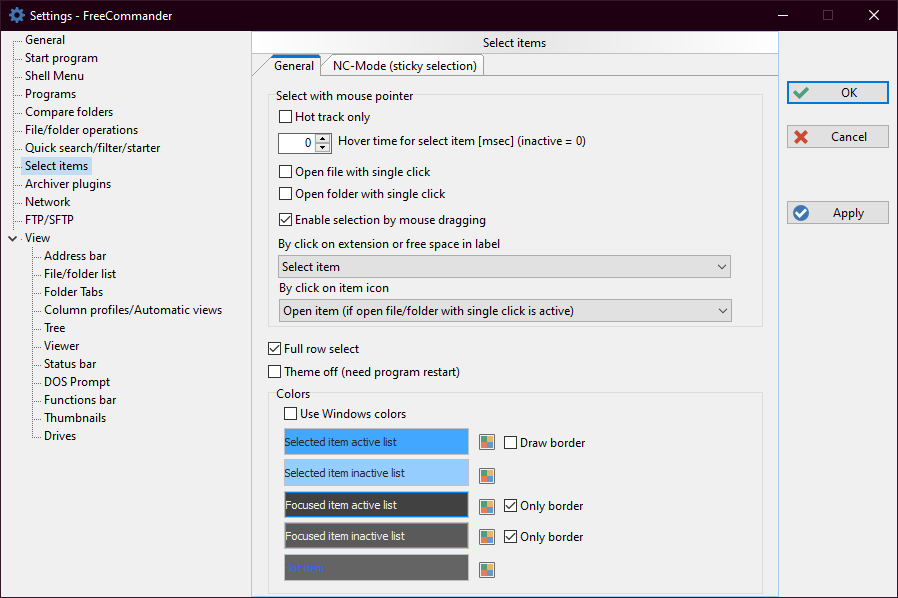Open Archiver plugins settings page

tap(68, 184)
